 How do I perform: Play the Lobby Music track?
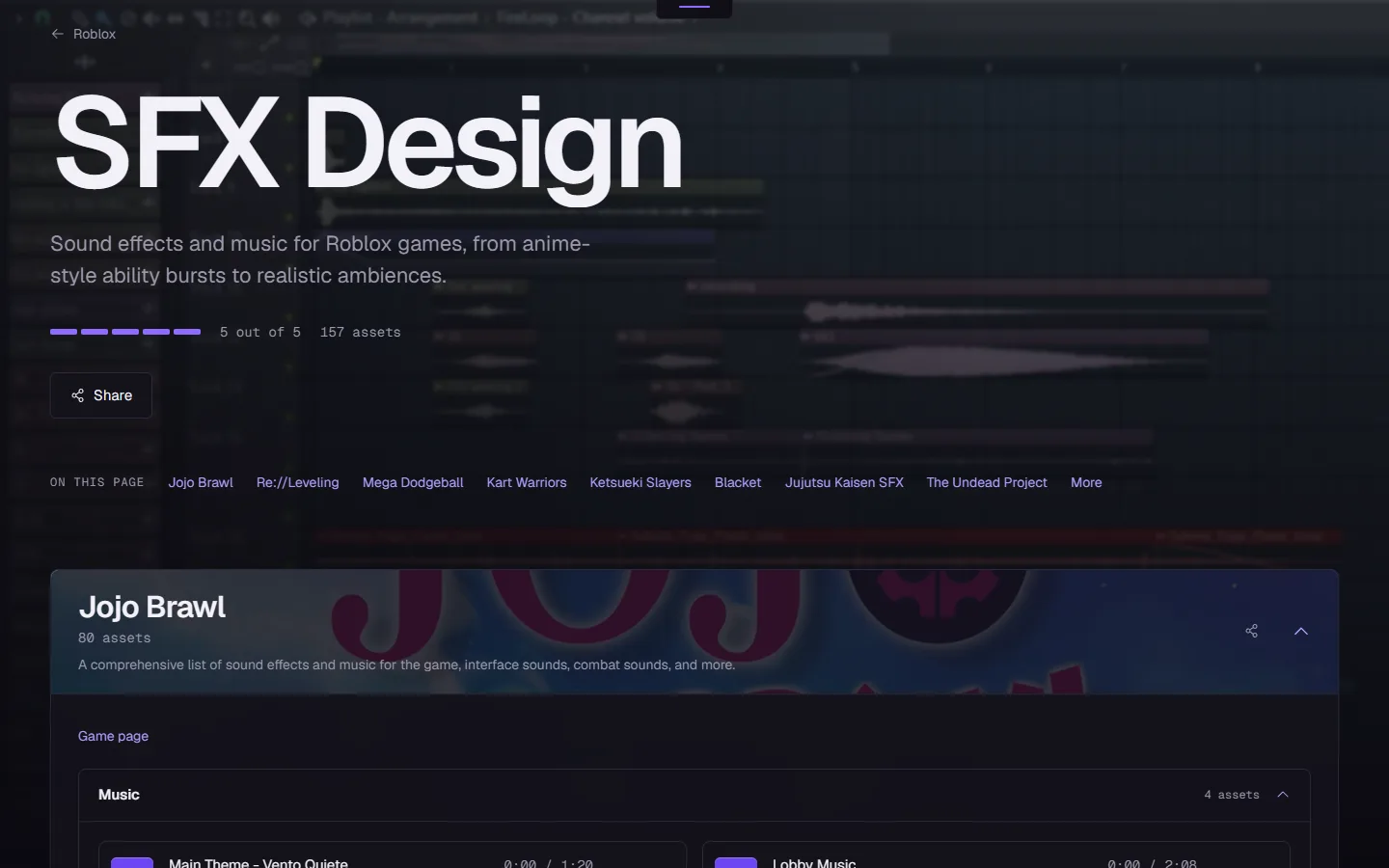click(x=736, y=862)
